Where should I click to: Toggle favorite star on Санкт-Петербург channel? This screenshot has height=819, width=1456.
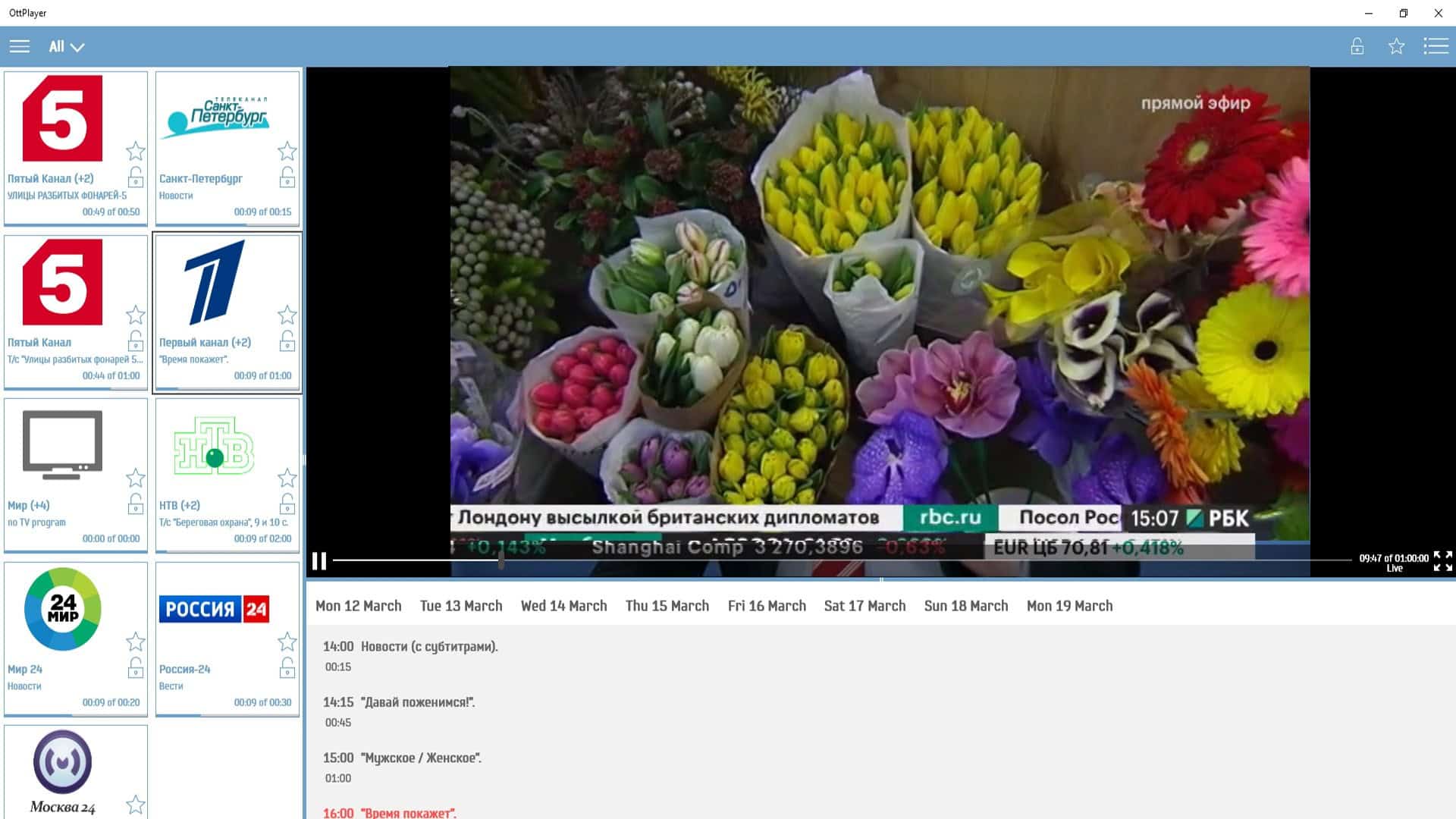click(x=287, y=151)
